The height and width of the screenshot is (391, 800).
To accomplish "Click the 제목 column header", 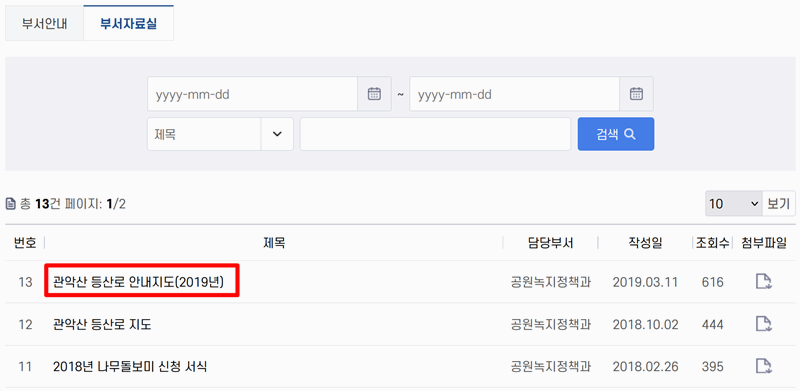I will point(274,243).
